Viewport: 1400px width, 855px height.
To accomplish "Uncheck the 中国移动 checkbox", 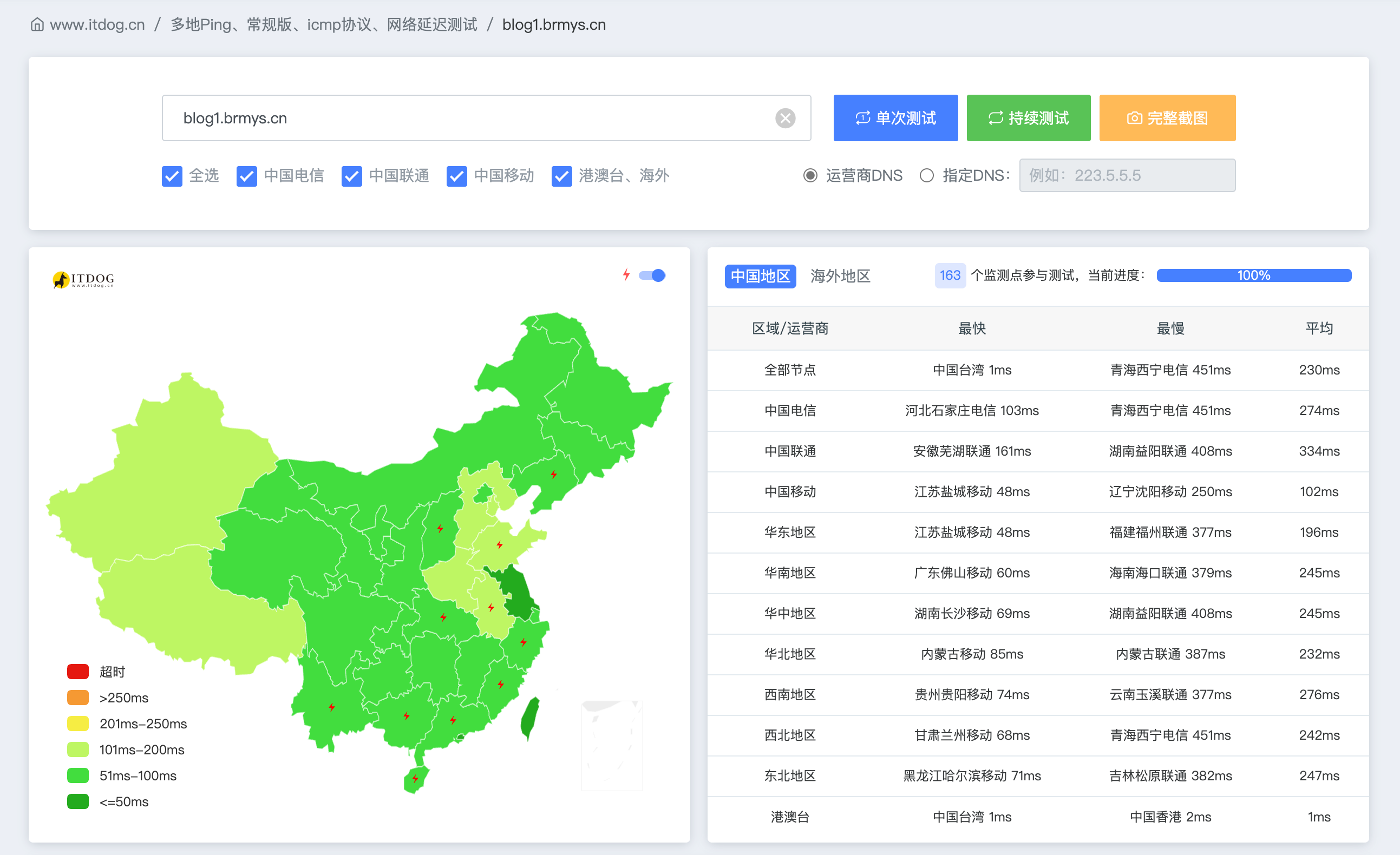I will point(457,176).
